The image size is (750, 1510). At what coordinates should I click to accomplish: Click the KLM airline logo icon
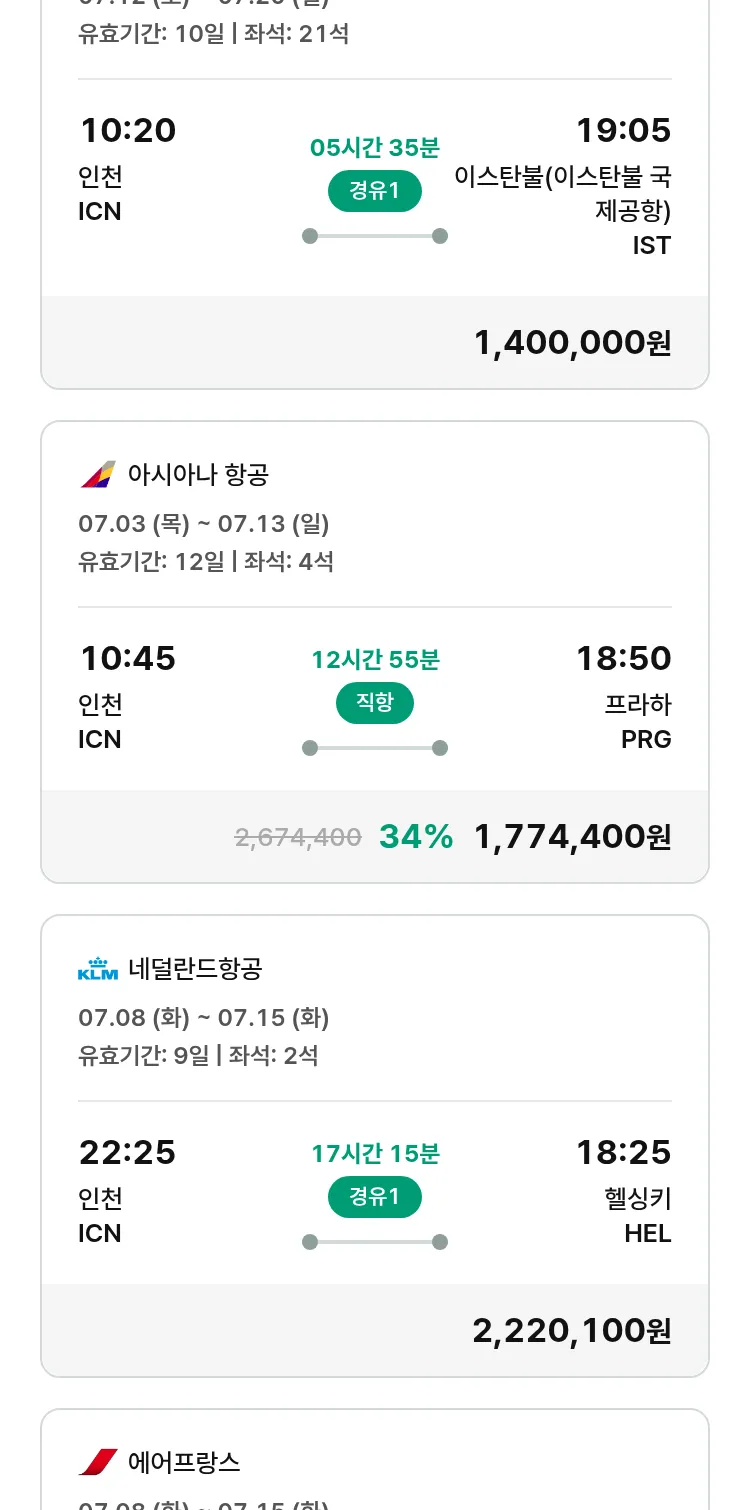98,968
